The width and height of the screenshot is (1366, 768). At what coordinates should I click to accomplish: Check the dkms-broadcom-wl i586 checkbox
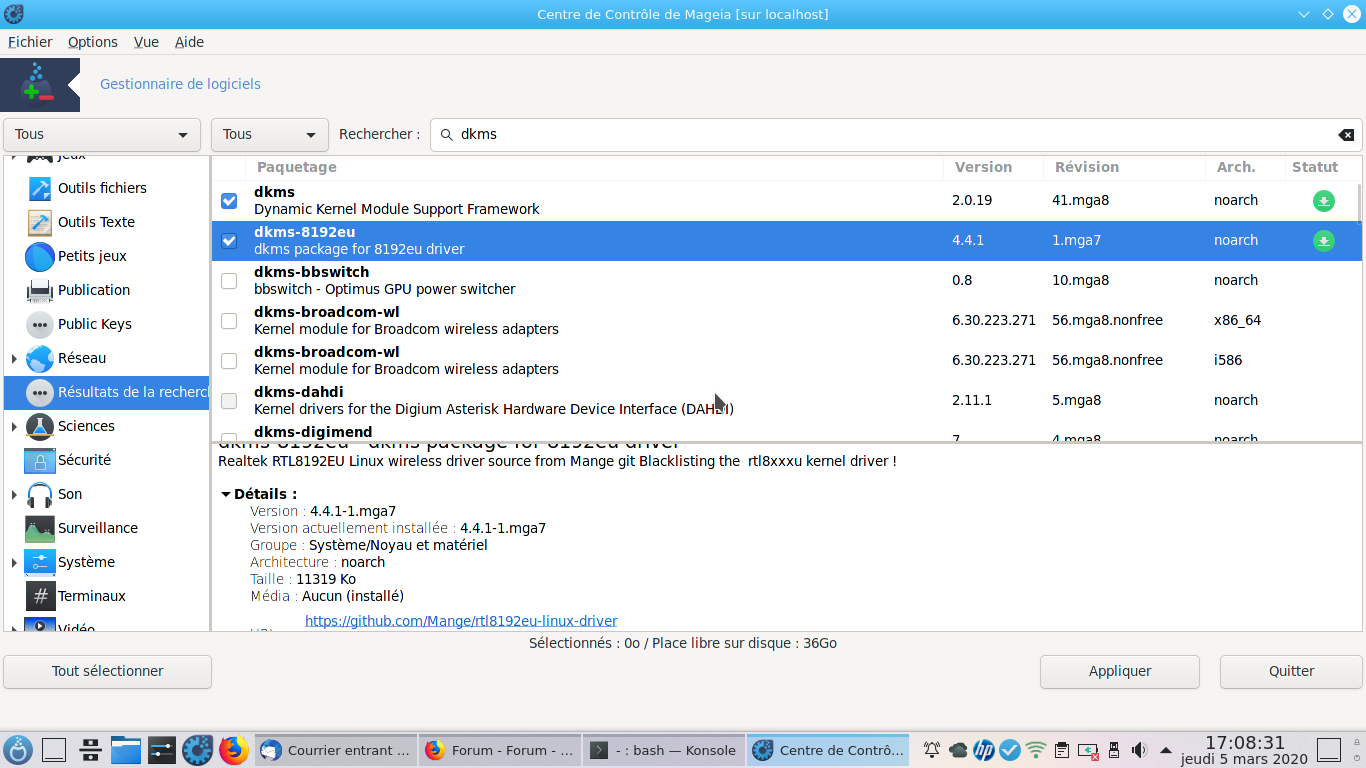[229, 361]
